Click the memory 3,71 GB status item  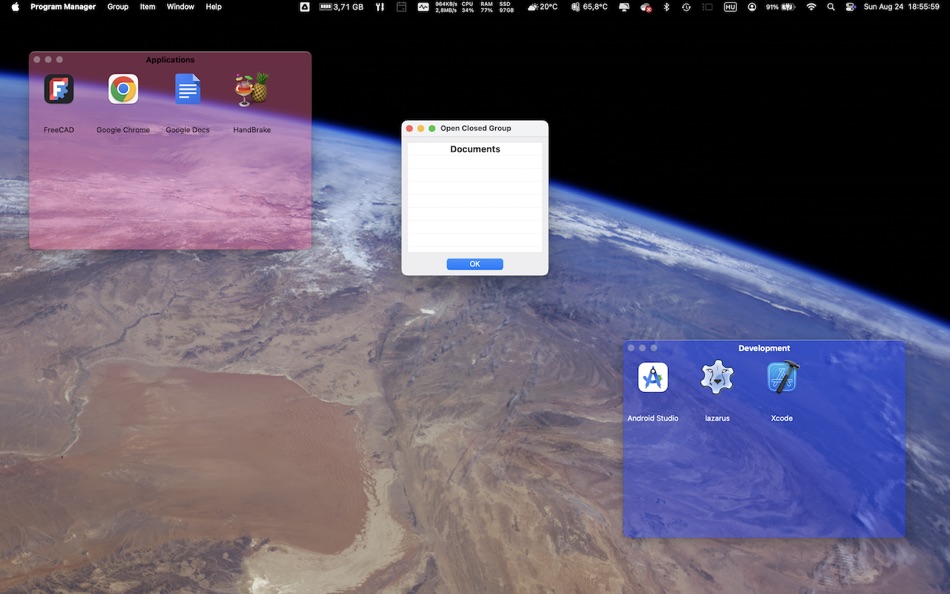click(341, 7)
